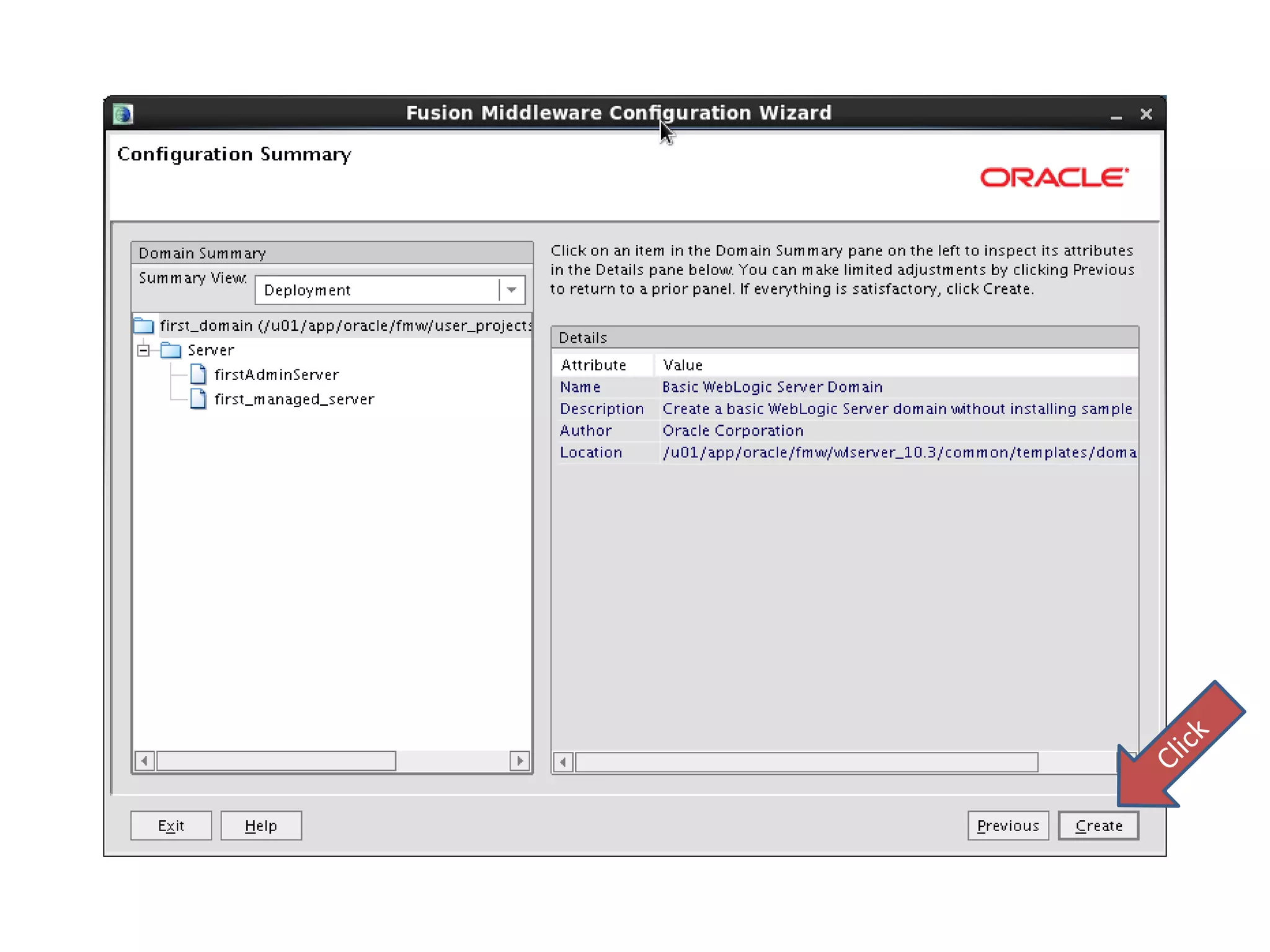Image resolution: width=1270 pixels, height=952 pixels.
Task: Click the Exit button
Action: click(171, 826)
